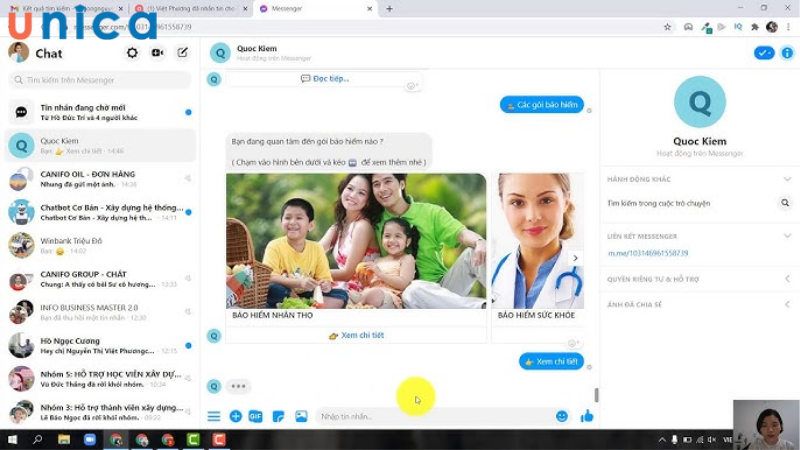
Task: Open the sticker picker
Action: (x=278, y=416)
